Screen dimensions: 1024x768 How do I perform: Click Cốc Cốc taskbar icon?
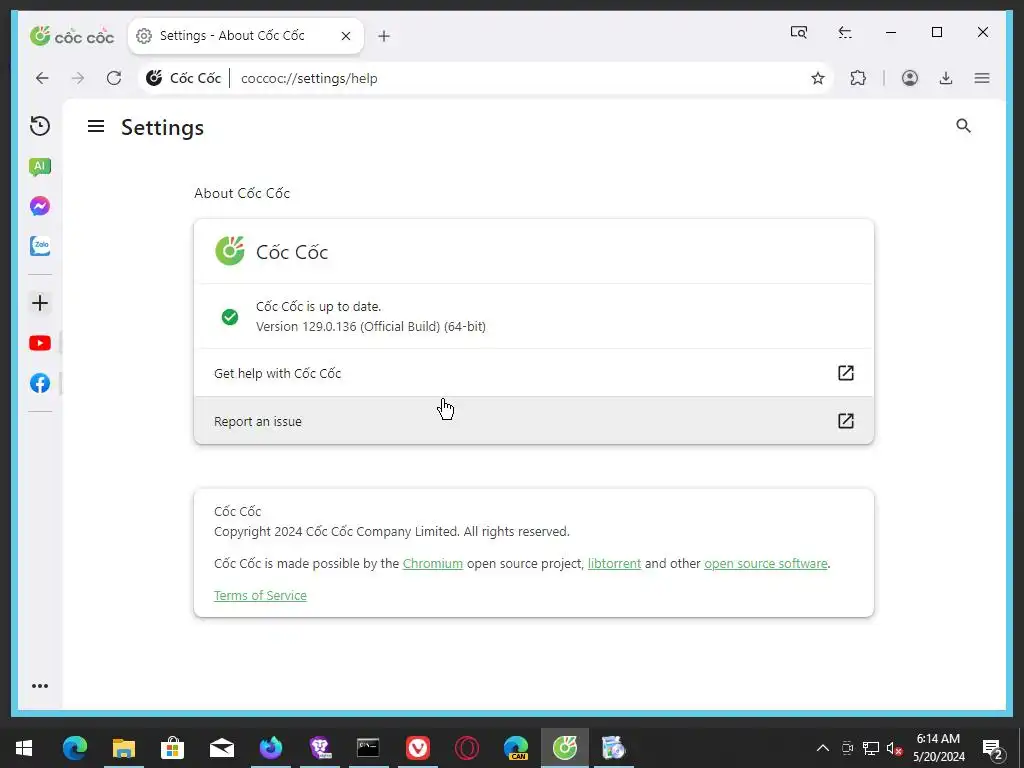(565, 748)
